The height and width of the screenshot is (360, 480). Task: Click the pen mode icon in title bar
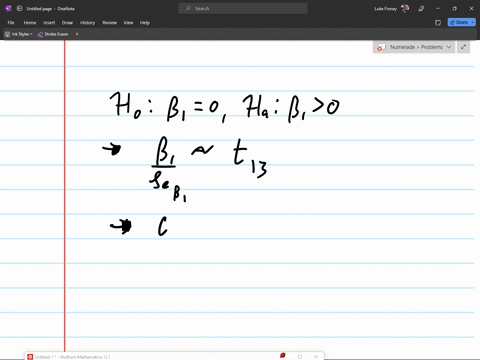(421, 9)
